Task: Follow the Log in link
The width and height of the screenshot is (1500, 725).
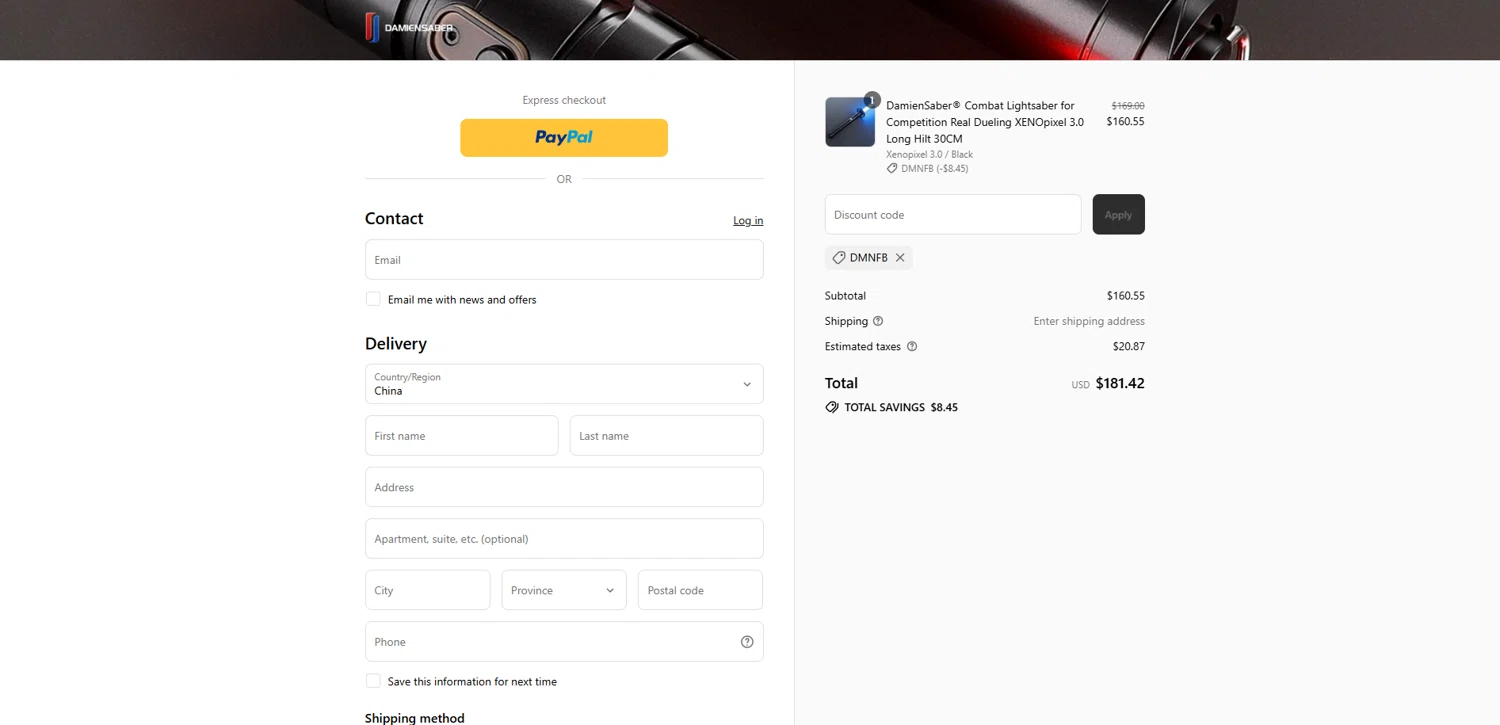Action: pos(748,220)
